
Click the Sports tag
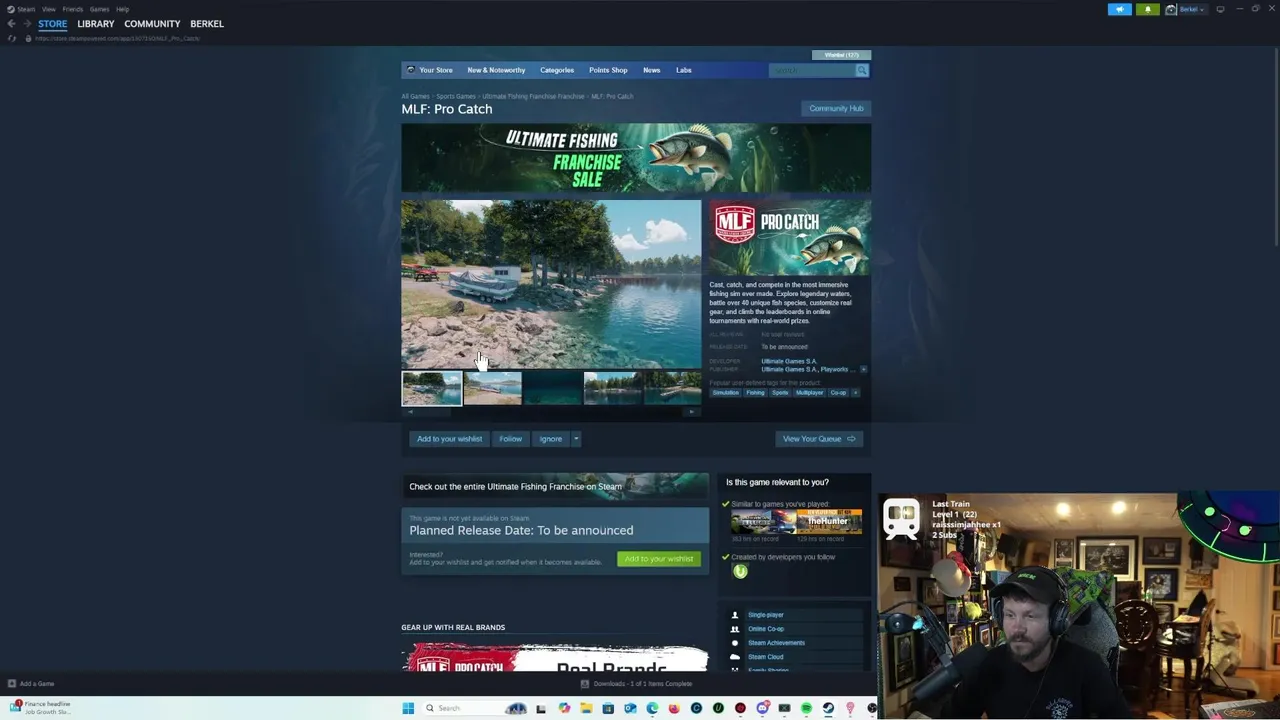(780, 393)
